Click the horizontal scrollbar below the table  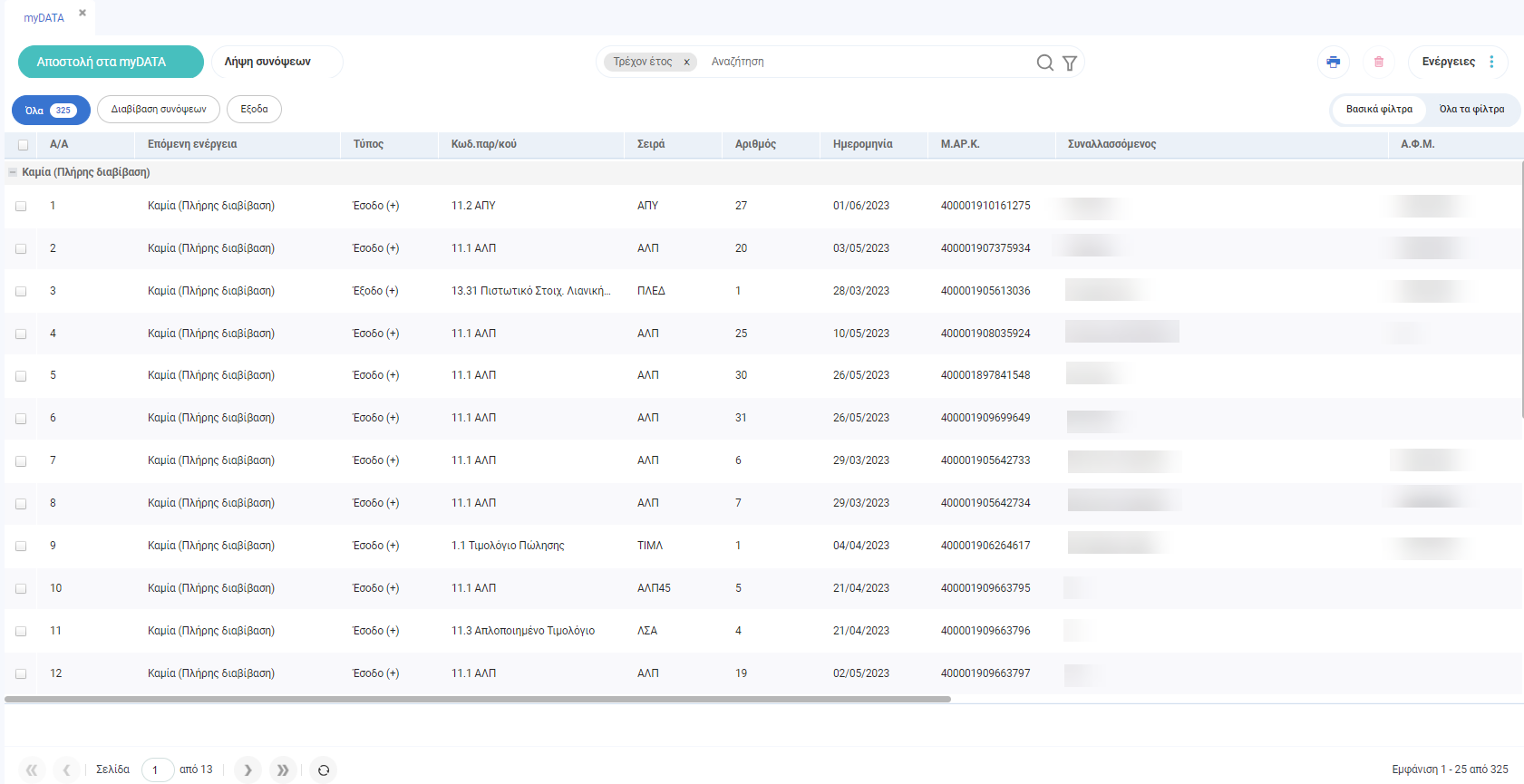(x=478, y=700)
